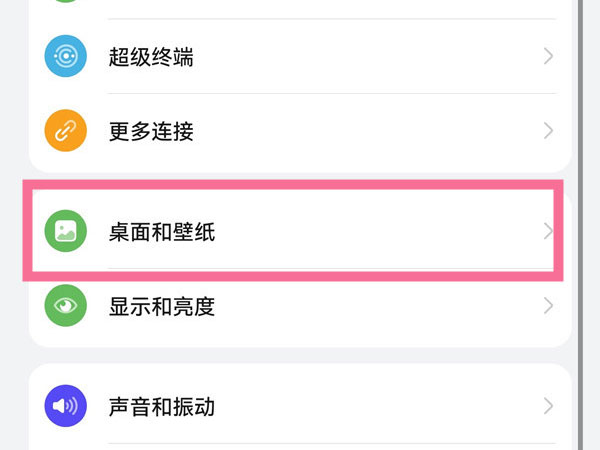The height and width of the screenshot is (450, 600).
Task: Tap the blue 超级终端 circular icon
Action: pos(66,57)
